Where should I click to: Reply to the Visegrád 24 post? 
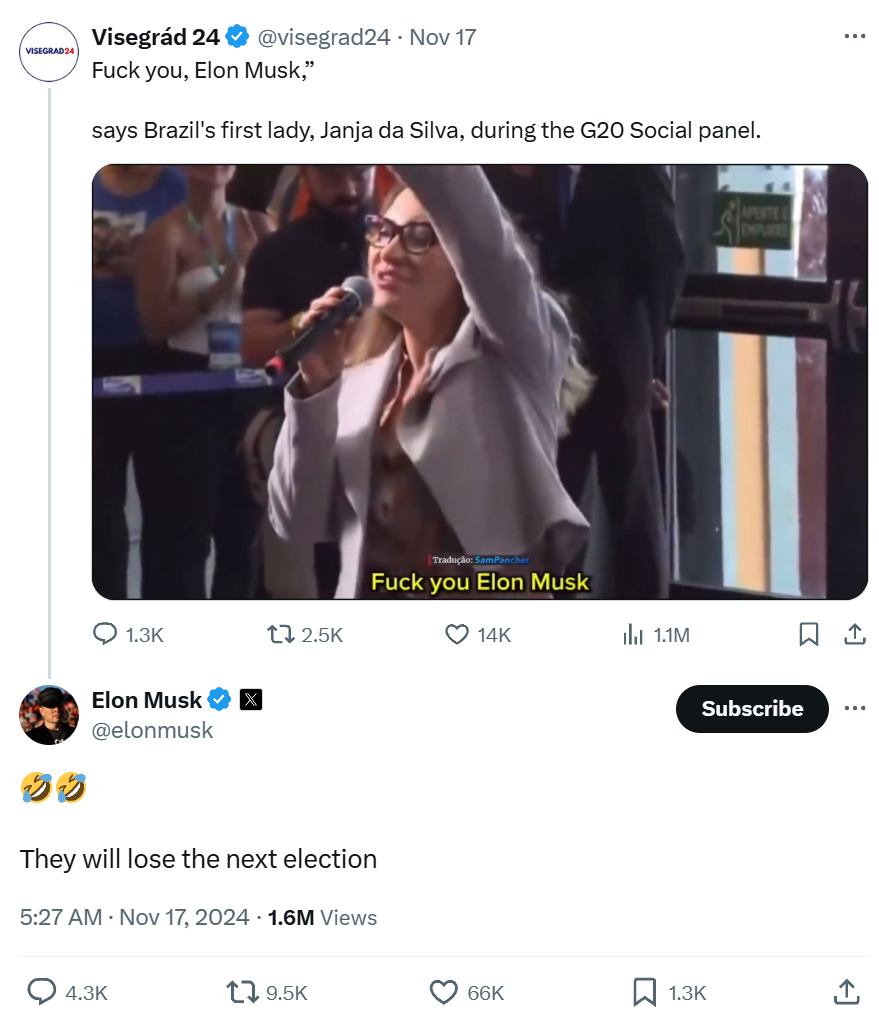pos(105,634)
